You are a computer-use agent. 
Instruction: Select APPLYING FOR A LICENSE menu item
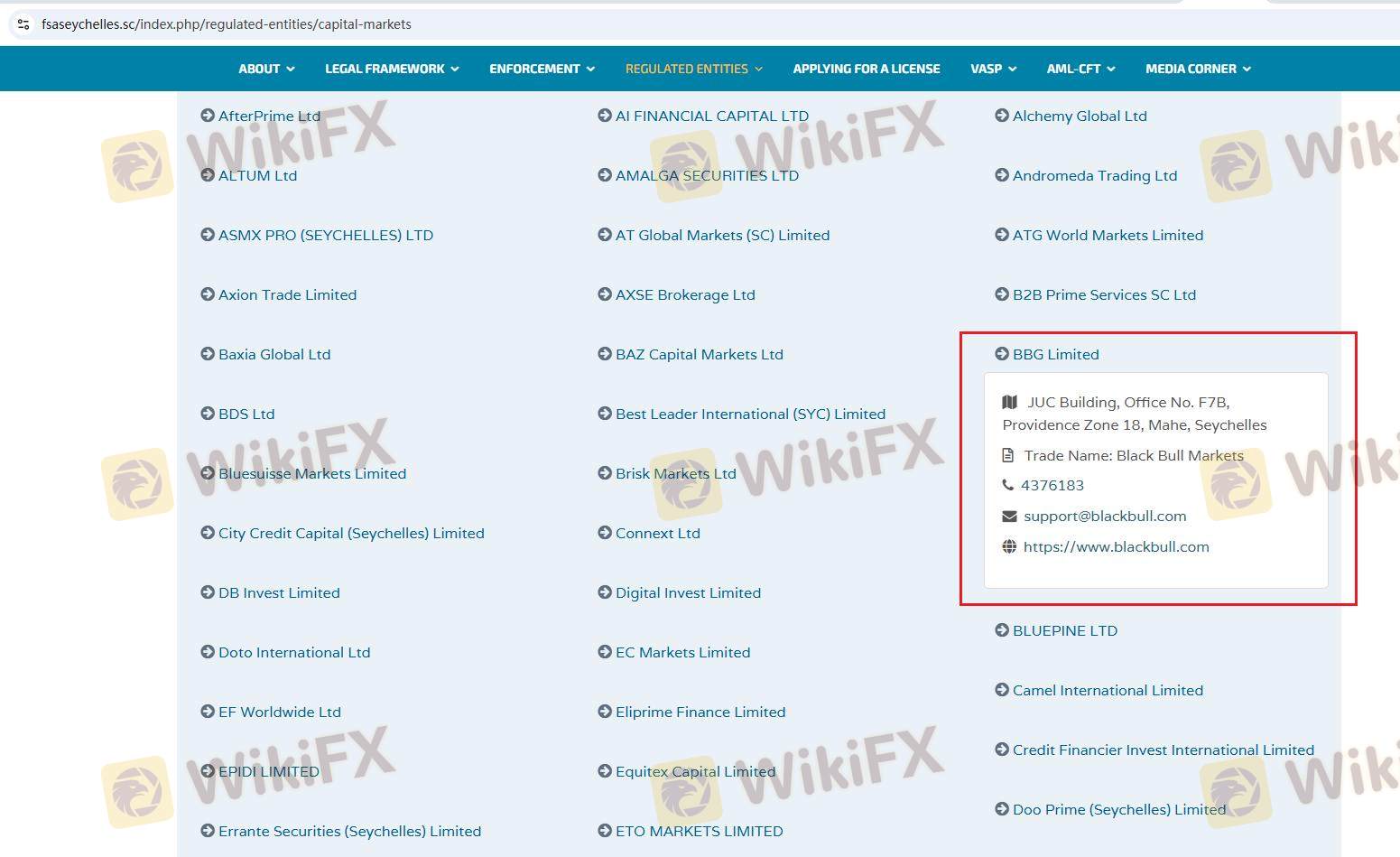point(866,69)
